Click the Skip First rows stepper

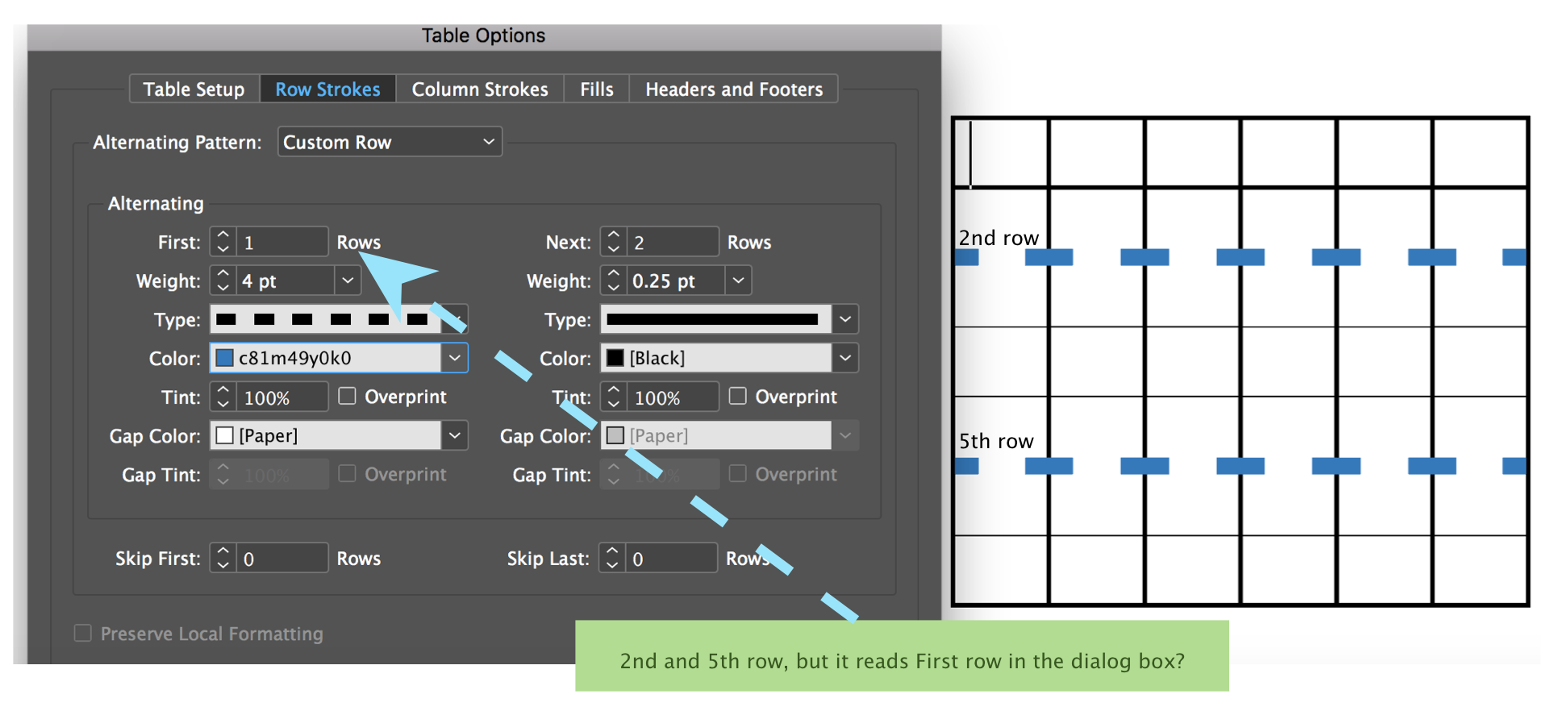point(223,558)
